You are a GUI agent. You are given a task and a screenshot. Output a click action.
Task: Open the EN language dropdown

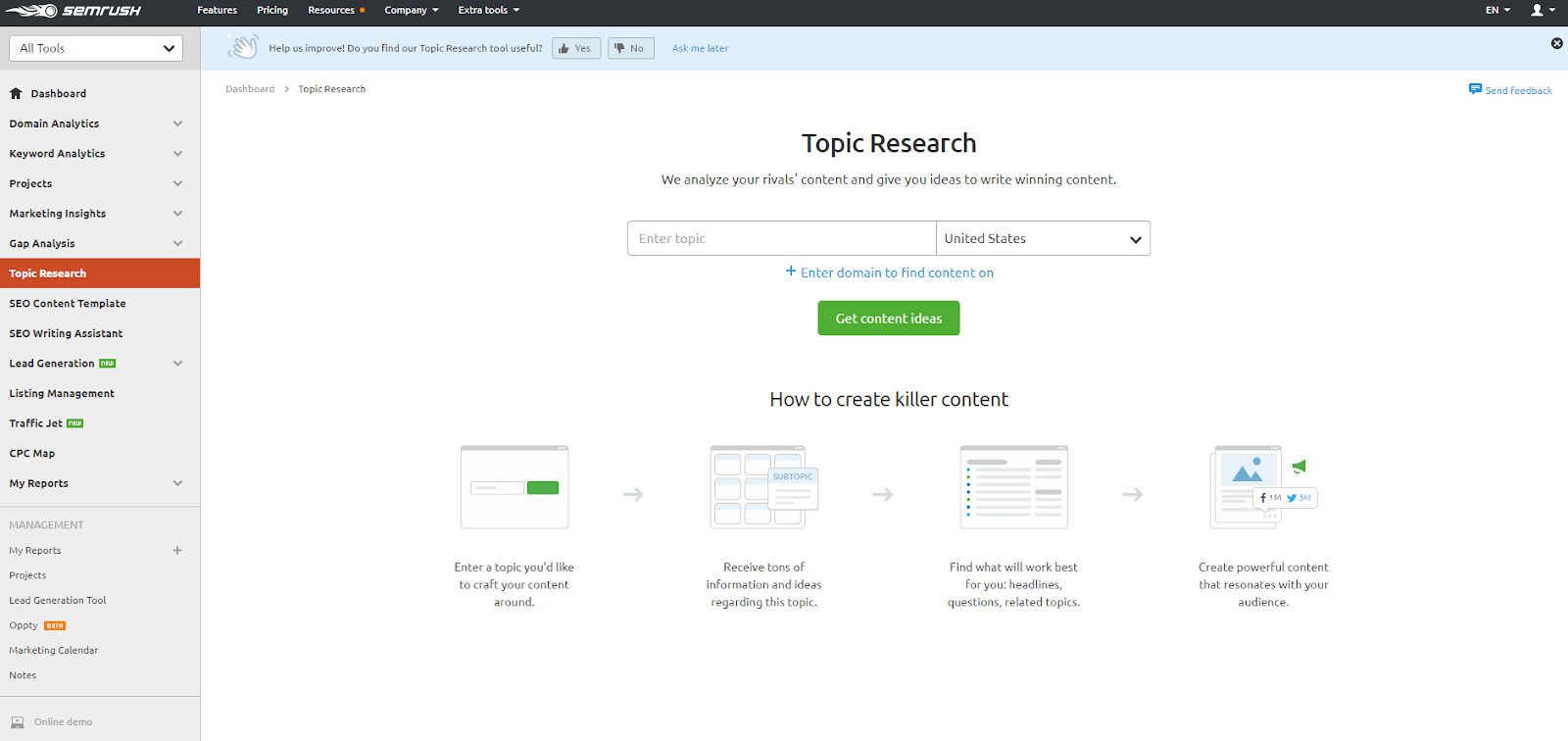point(1497,10)
